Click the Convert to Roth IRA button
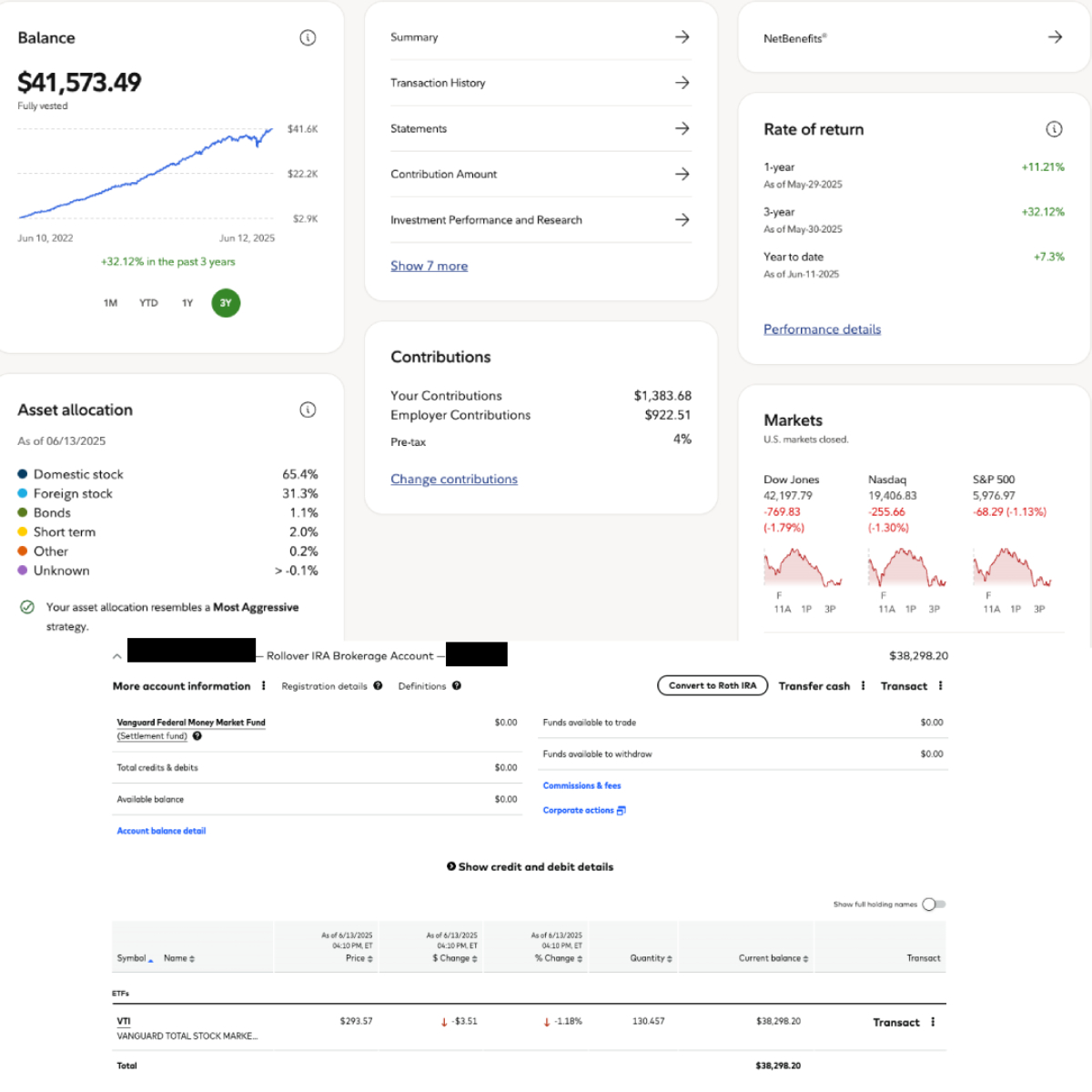Viewport: 1092px width, 1092px height. [x=713, y=685]
